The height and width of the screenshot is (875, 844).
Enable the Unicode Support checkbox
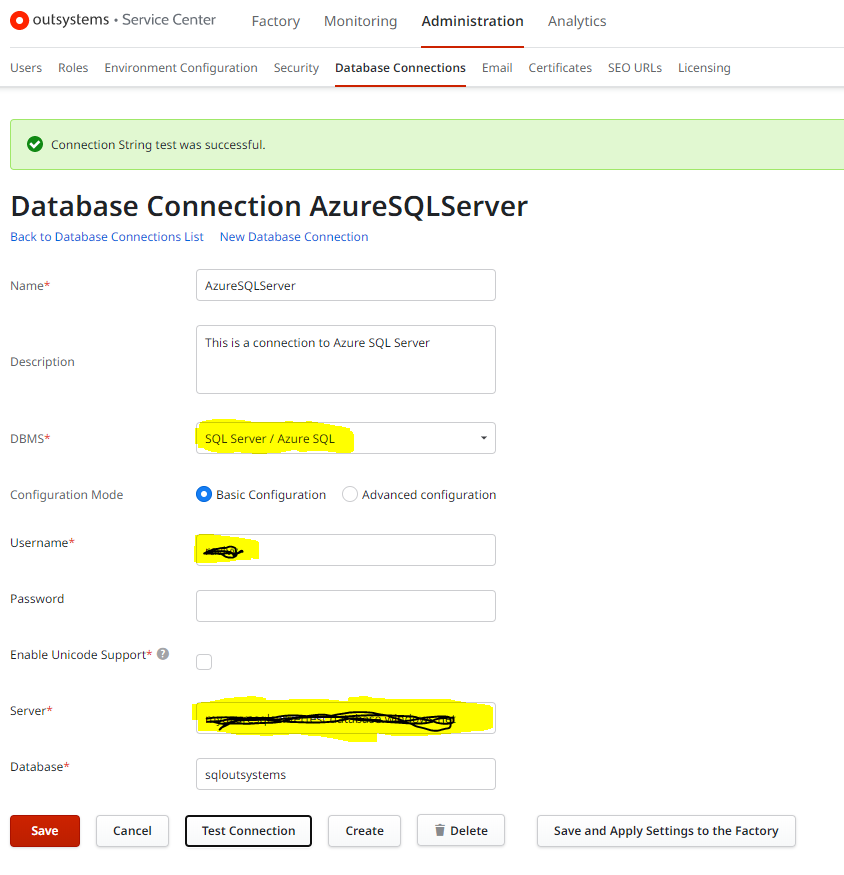204,661
